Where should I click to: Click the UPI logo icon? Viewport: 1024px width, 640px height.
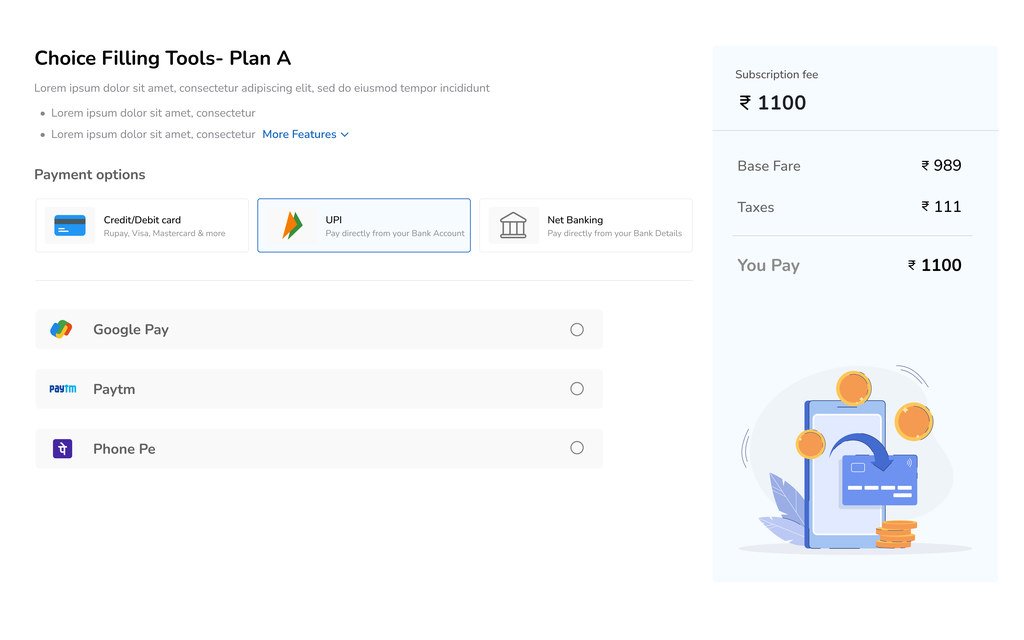[292, 225]
